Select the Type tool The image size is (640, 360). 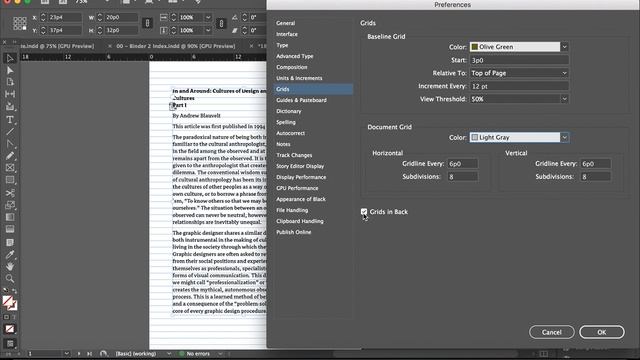tap(10, 120)
